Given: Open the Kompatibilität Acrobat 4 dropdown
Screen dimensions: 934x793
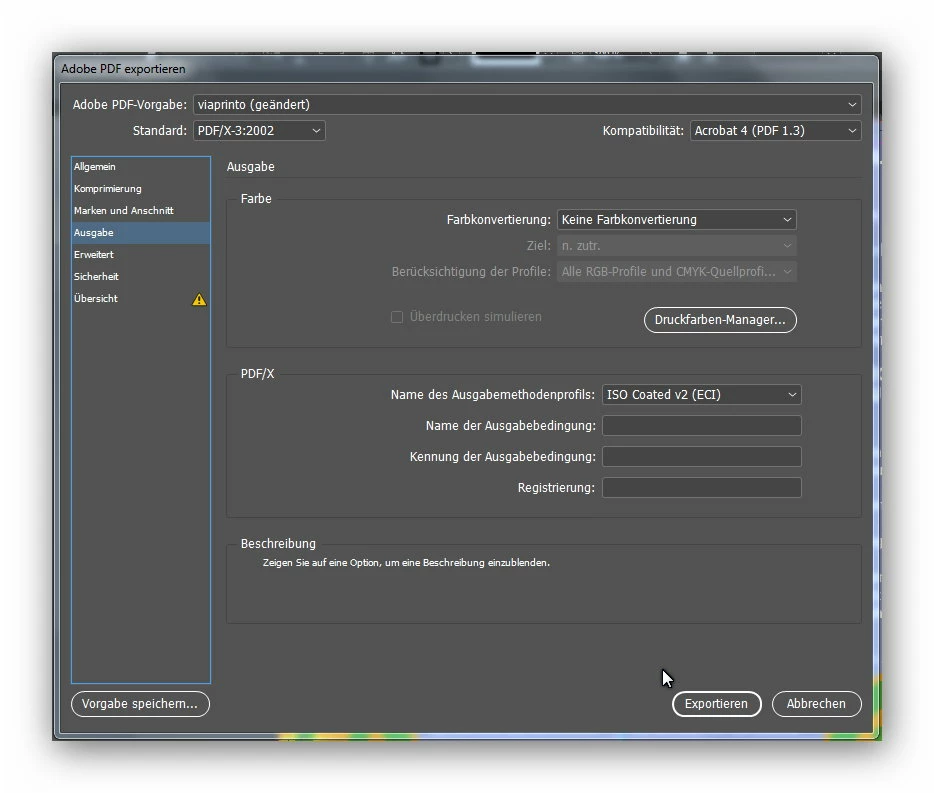Looking at the screenshot, I should click(776, 130).
